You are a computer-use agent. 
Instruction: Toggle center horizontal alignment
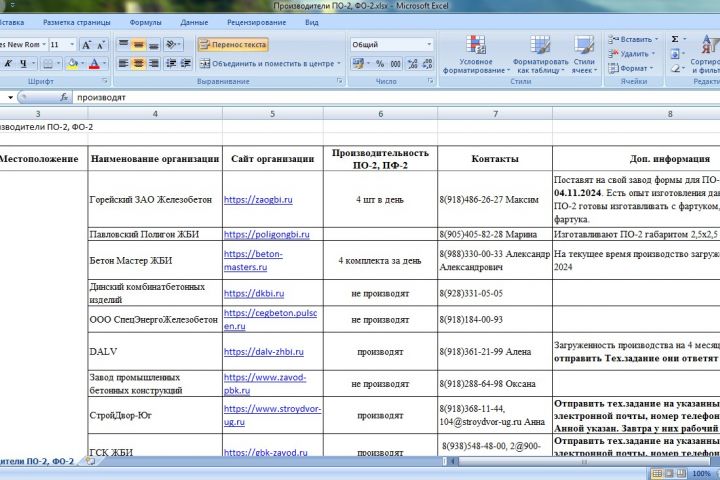click(138, 63)
